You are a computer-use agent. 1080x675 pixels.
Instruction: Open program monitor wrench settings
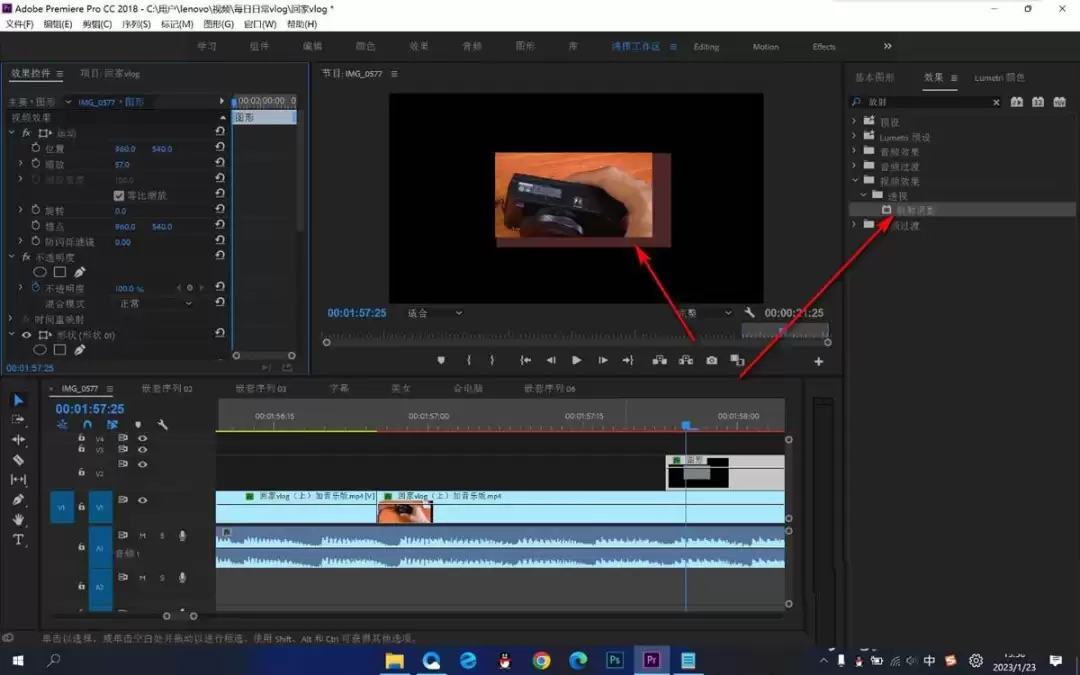pyautogui.click(x=749, y=313)
